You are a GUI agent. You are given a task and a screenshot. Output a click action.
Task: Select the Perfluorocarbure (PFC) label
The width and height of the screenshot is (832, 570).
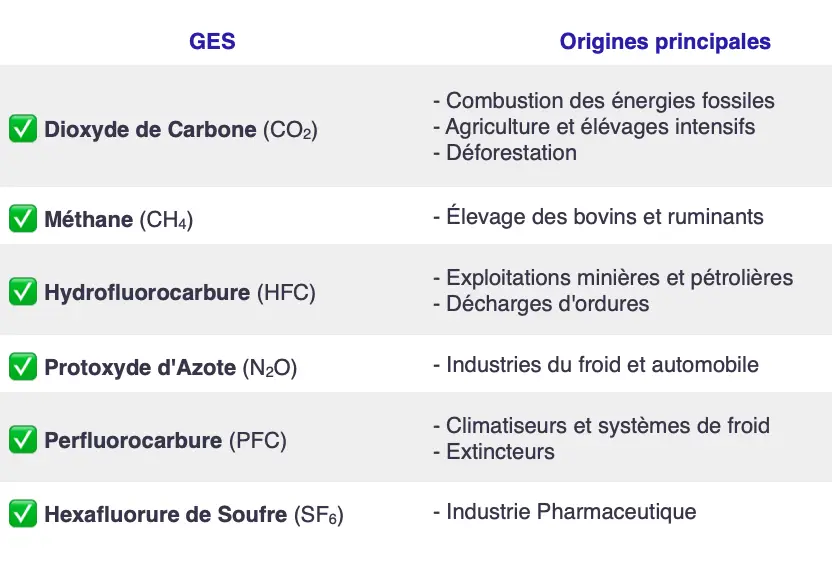pyautogui.click(x=165, y=441)
